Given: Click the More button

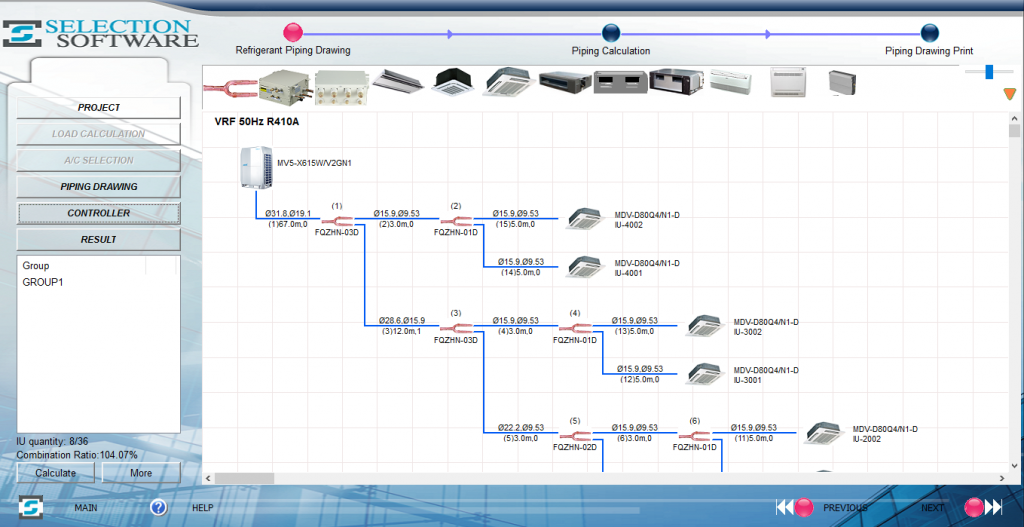Looking at the screenshot, I should [x=141, y=473].
